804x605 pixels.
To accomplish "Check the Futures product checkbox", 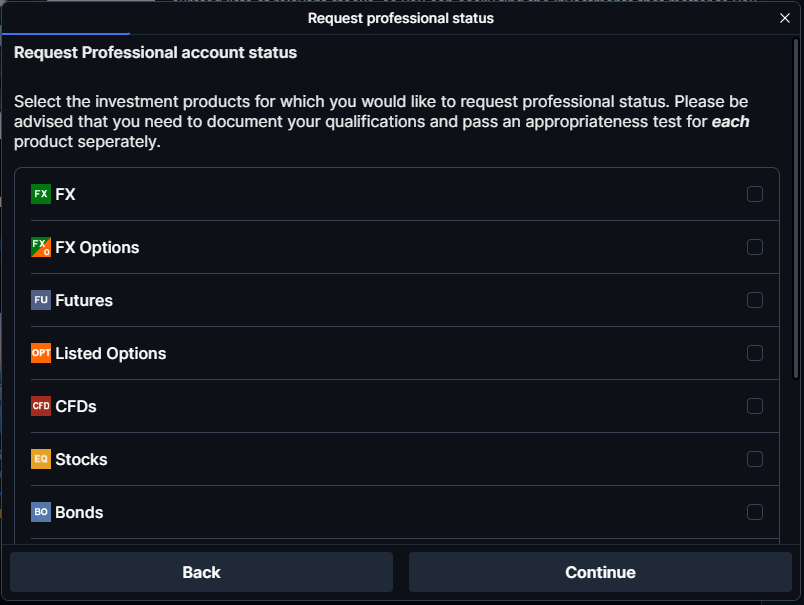I will click(x=755, y=300).
